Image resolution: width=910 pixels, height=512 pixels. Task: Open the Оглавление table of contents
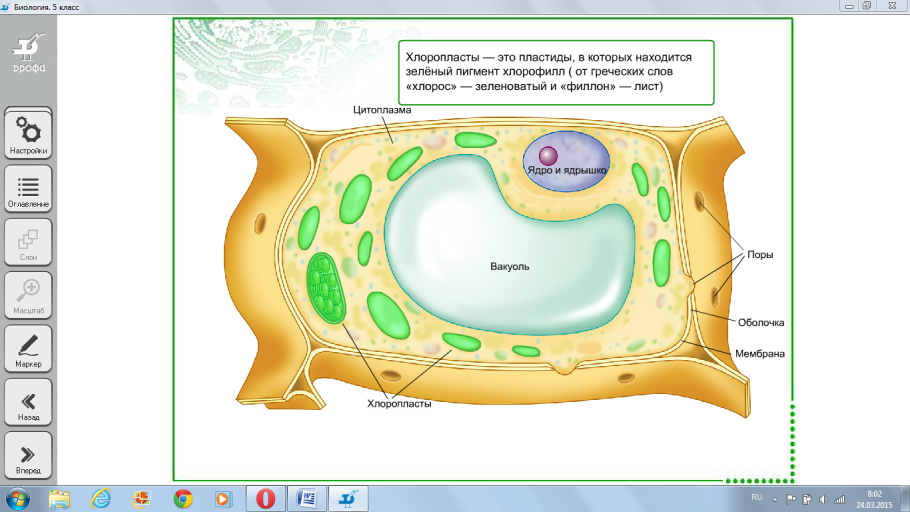29,188
